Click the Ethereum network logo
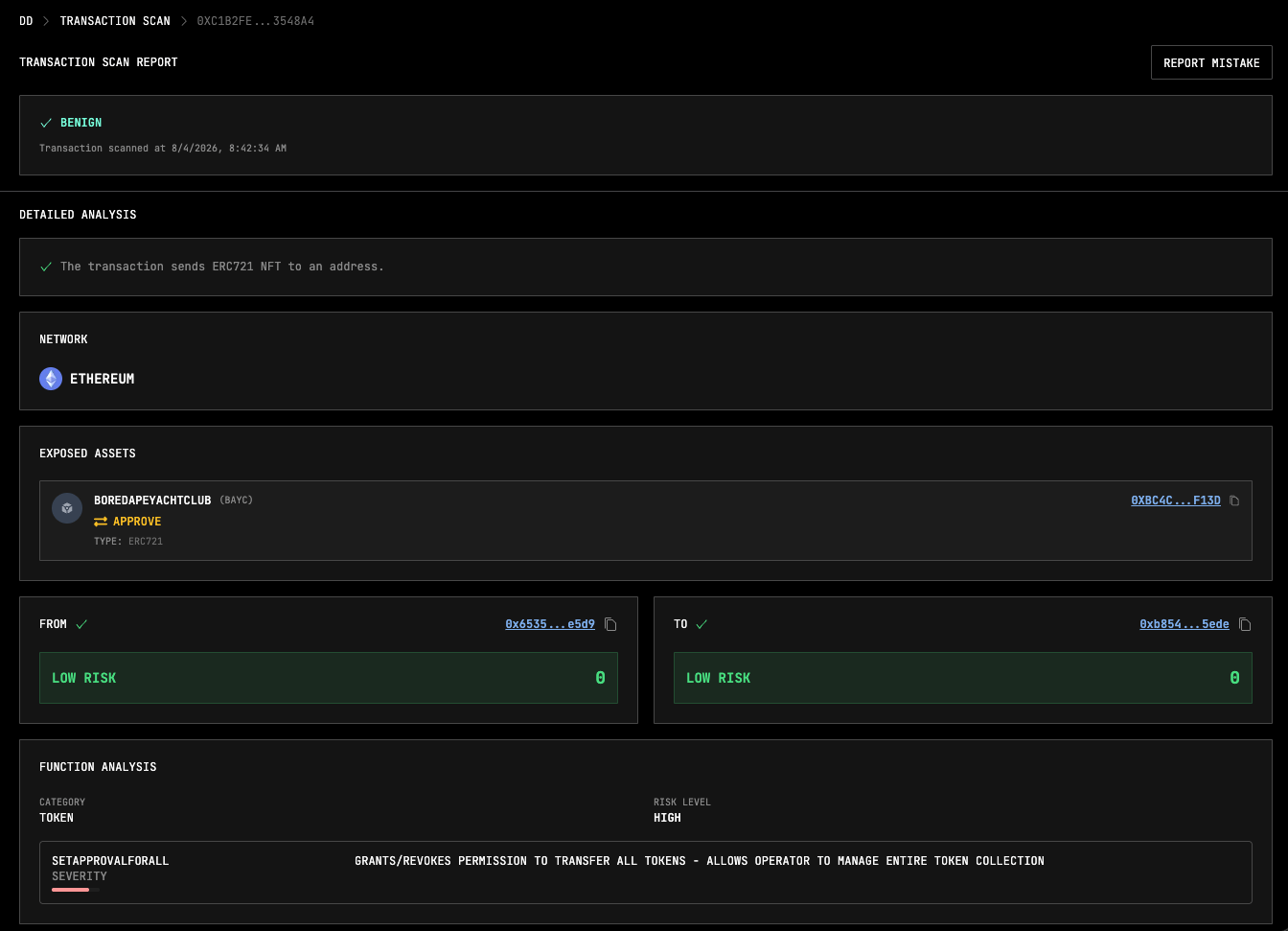This screenshot has height=931, width=1288. [51, 379]
